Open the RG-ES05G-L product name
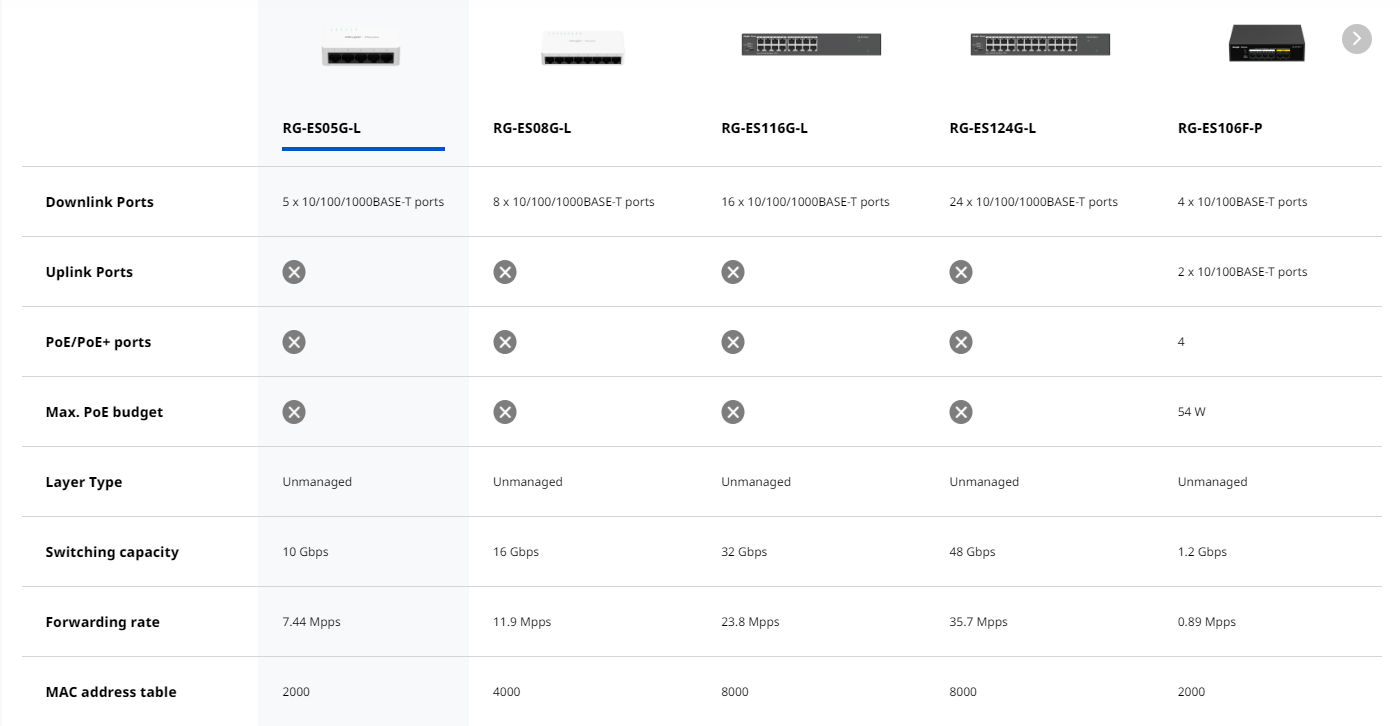Screen dimensions: 1400x726 [x=321, y=128]
